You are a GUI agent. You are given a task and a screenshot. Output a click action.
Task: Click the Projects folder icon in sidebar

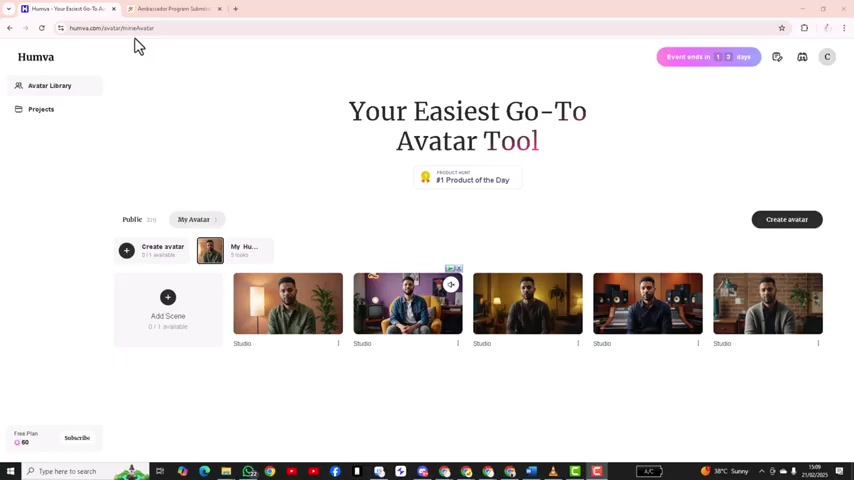point(19,109)
